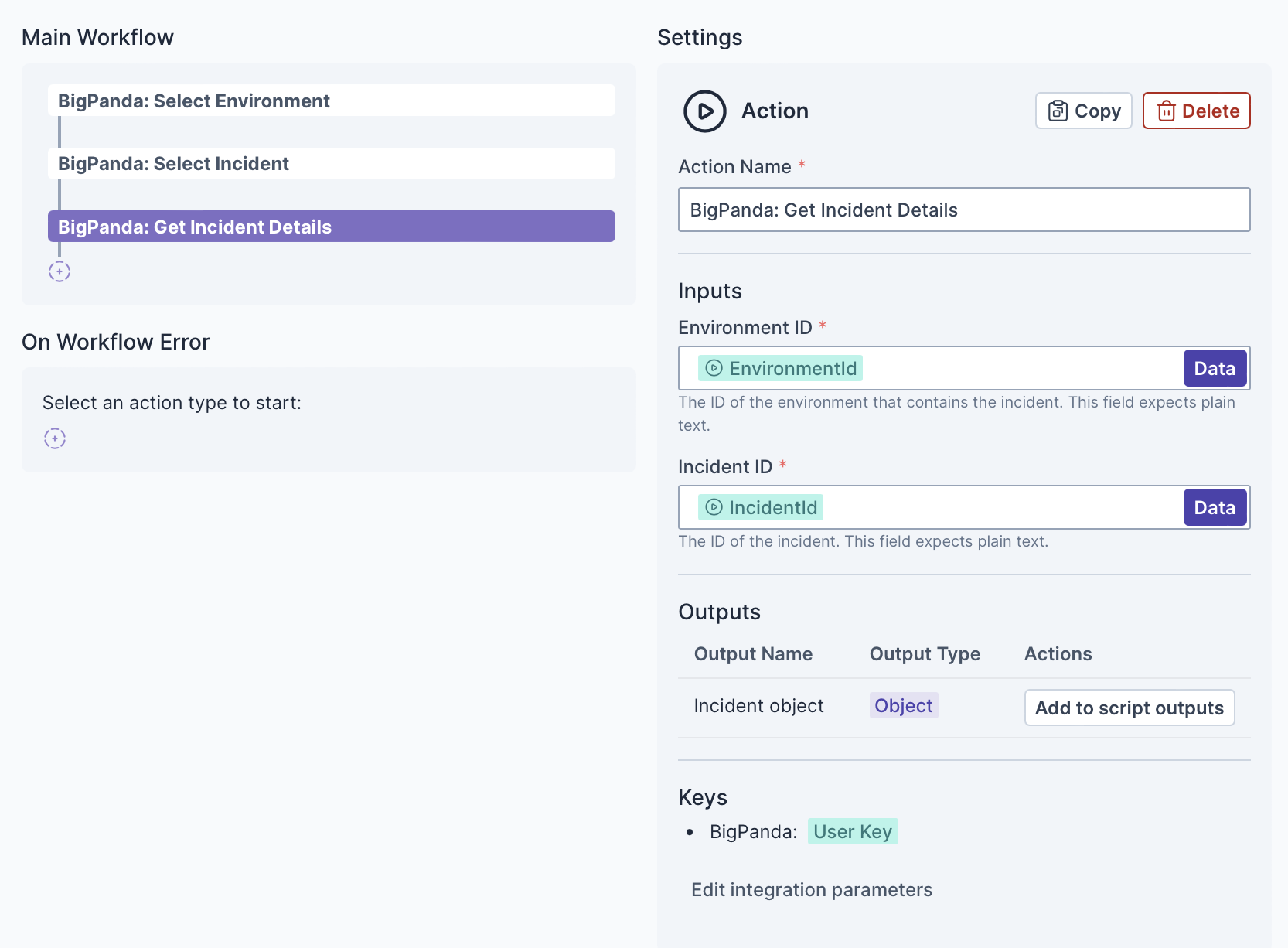The image size is (1288, 948).
Task: Open Data picker for Environment ID
Action: pyautogui.click(x=1214, y=368)
